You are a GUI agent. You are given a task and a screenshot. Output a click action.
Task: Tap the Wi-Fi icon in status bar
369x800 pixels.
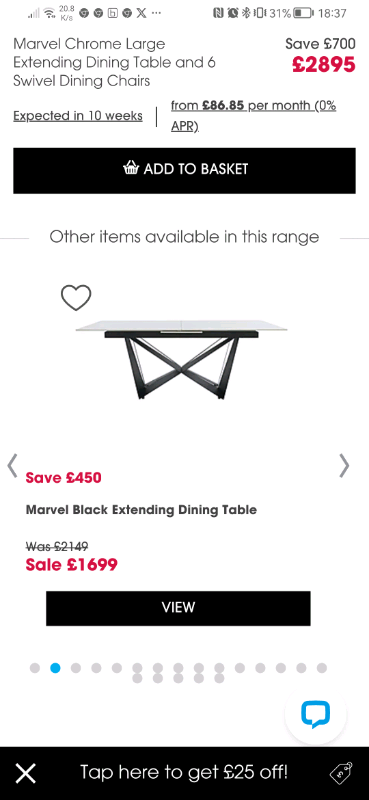(x=50, y=13)
